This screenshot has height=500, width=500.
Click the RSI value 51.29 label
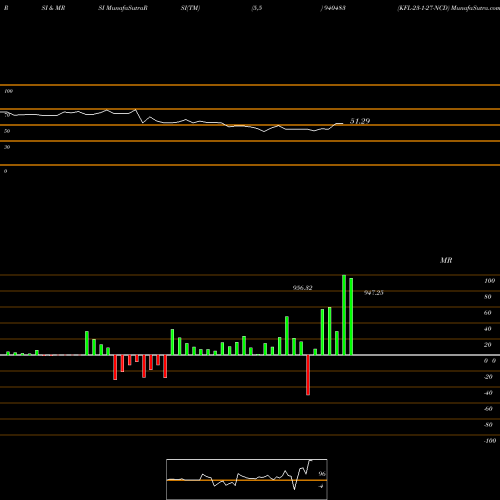pyautogui.click(x=360, y=121)
